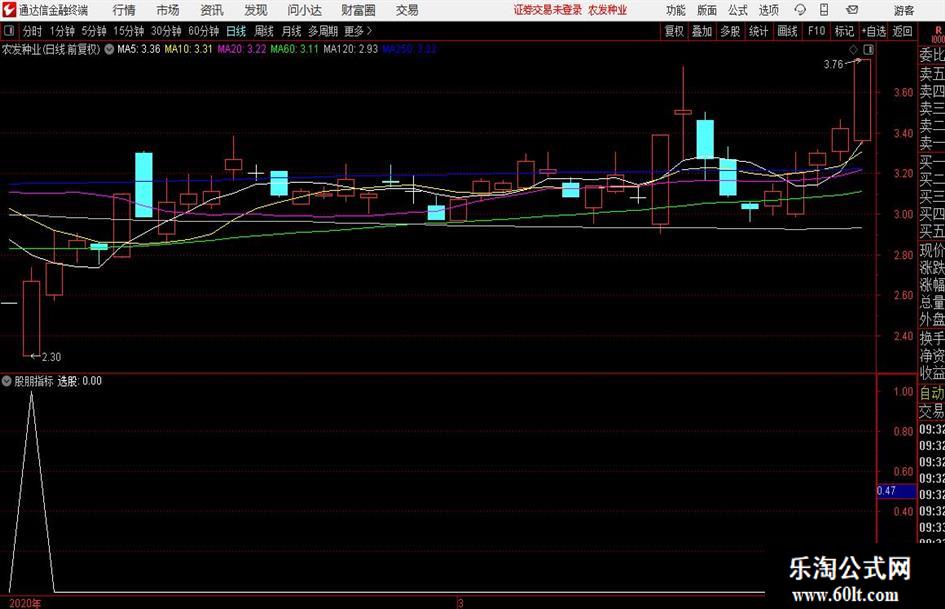Click 证券交易未登录 login link
Screen dimensions: 945x609
coord(548,10)
